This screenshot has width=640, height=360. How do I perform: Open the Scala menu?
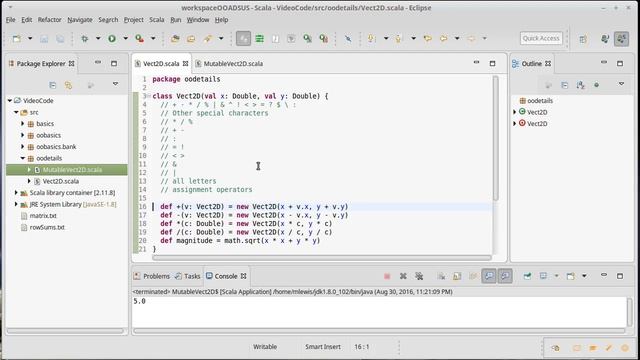(x=156, y=20)
